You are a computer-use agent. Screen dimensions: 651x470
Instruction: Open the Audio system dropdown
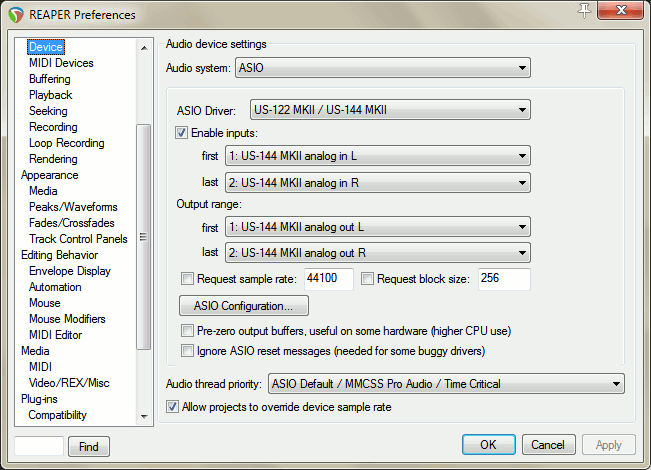pos(383,68)
